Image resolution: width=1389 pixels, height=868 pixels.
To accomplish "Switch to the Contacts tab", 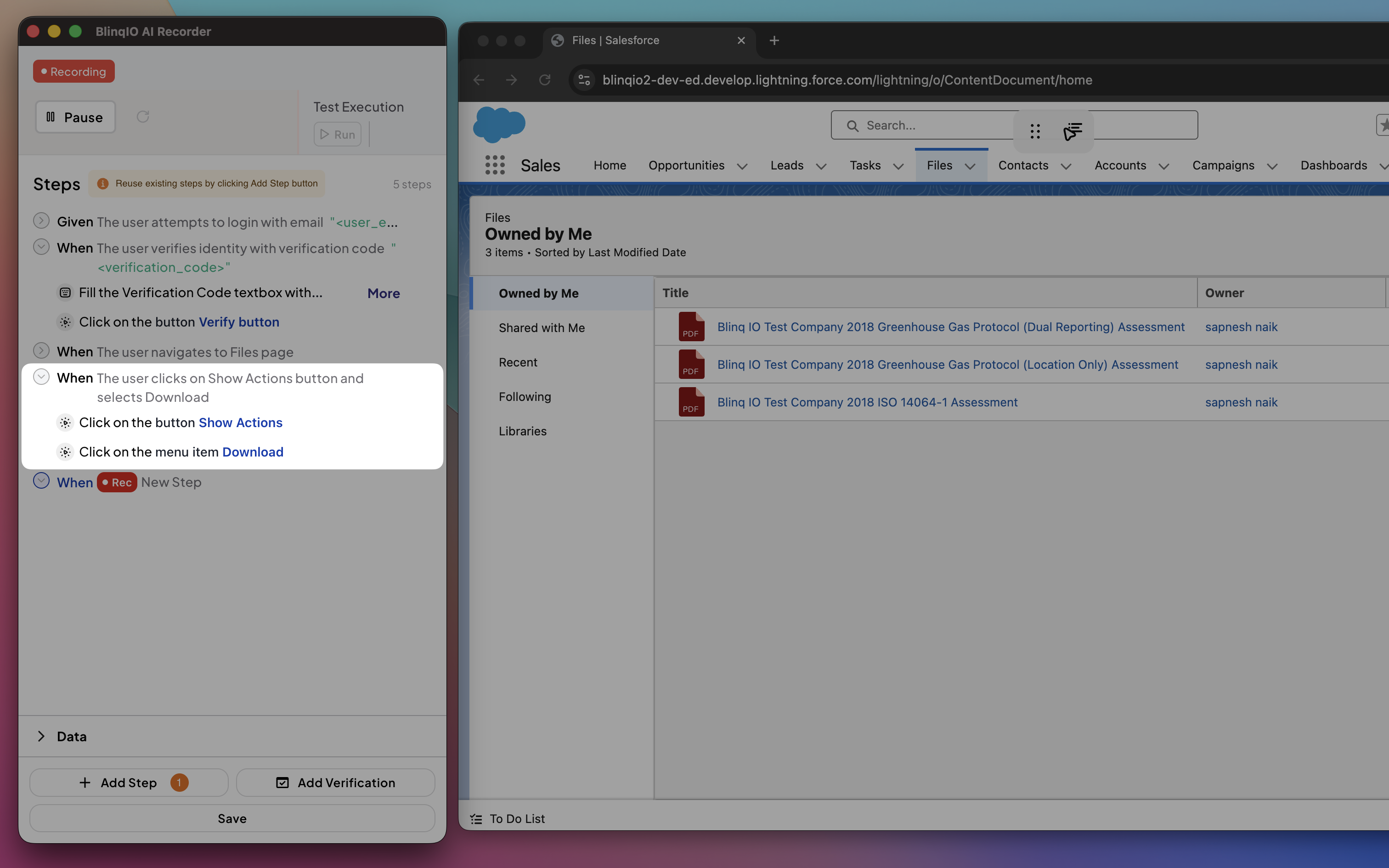I will pos(1023,165).
